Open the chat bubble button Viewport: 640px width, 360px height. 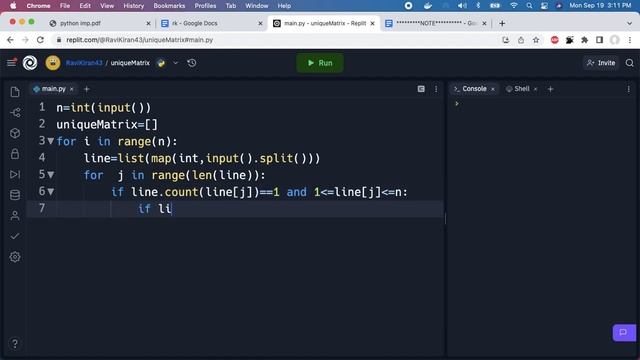click(x=624, y=333)
